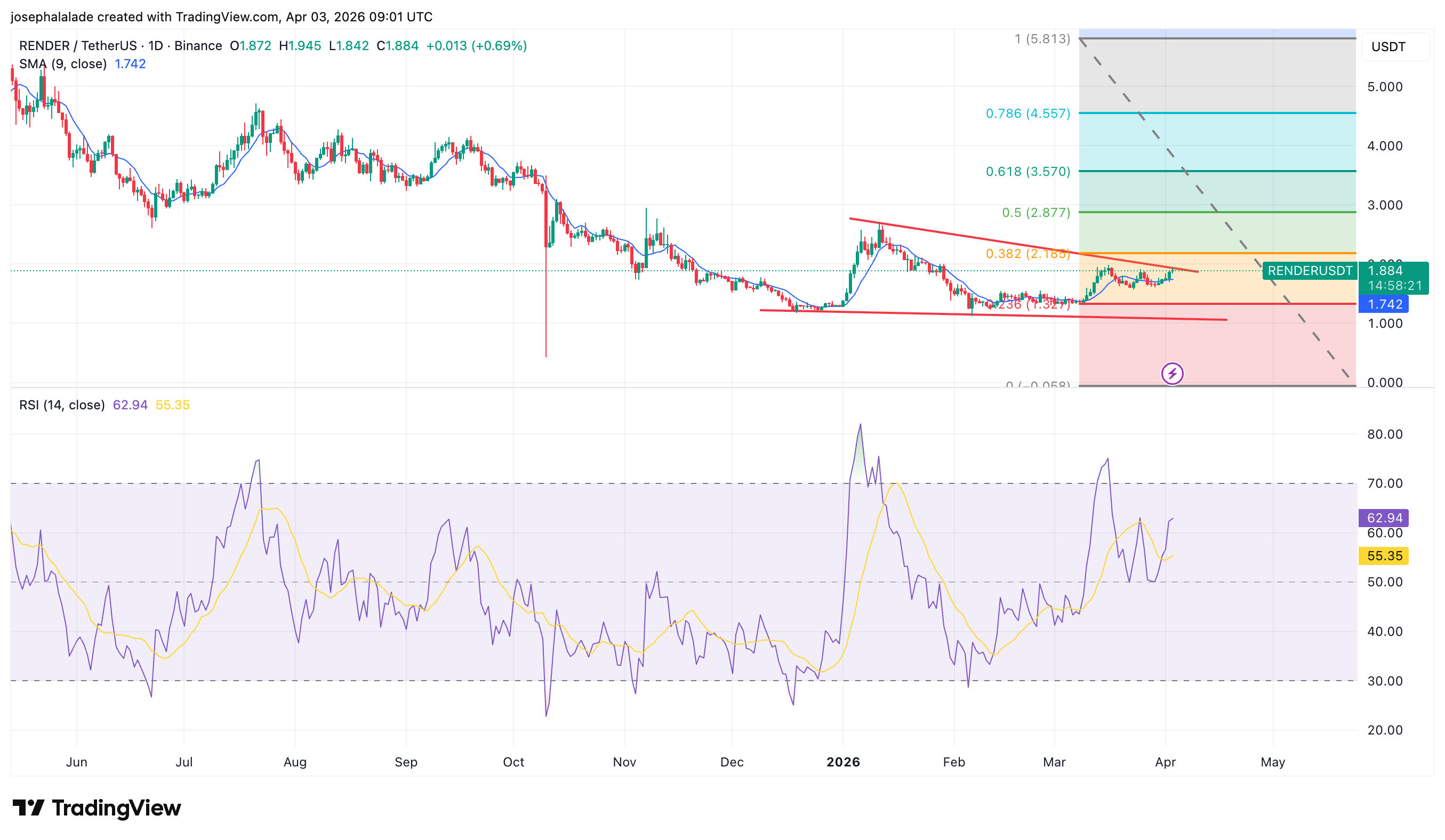Click the green RENDERUSDT price tag
Image resolution: width=1445 pixels, height=840 pixels.
click(1309, 270)
